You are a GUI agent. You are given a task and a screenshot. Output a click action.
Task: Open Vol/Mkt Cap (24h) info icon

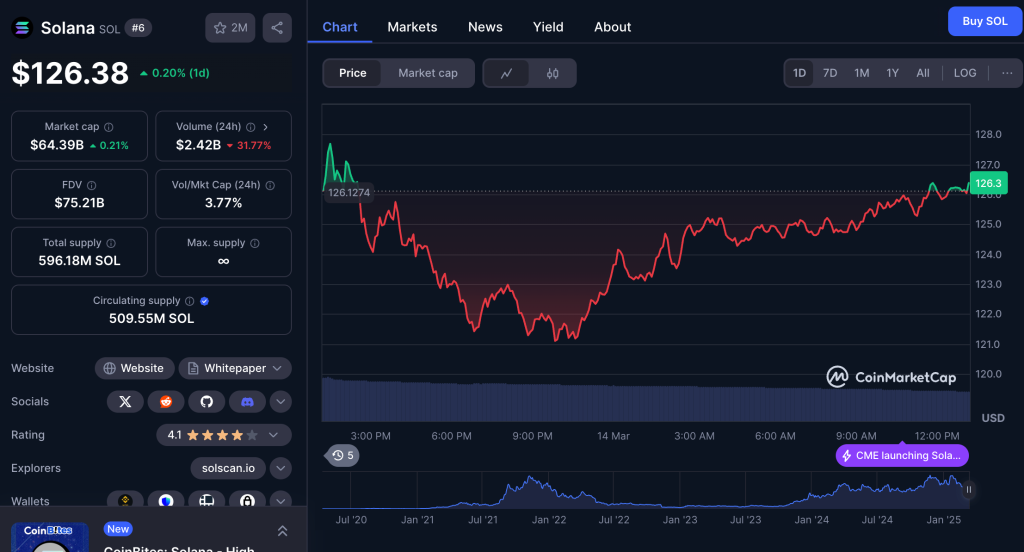tap(270, 186)
